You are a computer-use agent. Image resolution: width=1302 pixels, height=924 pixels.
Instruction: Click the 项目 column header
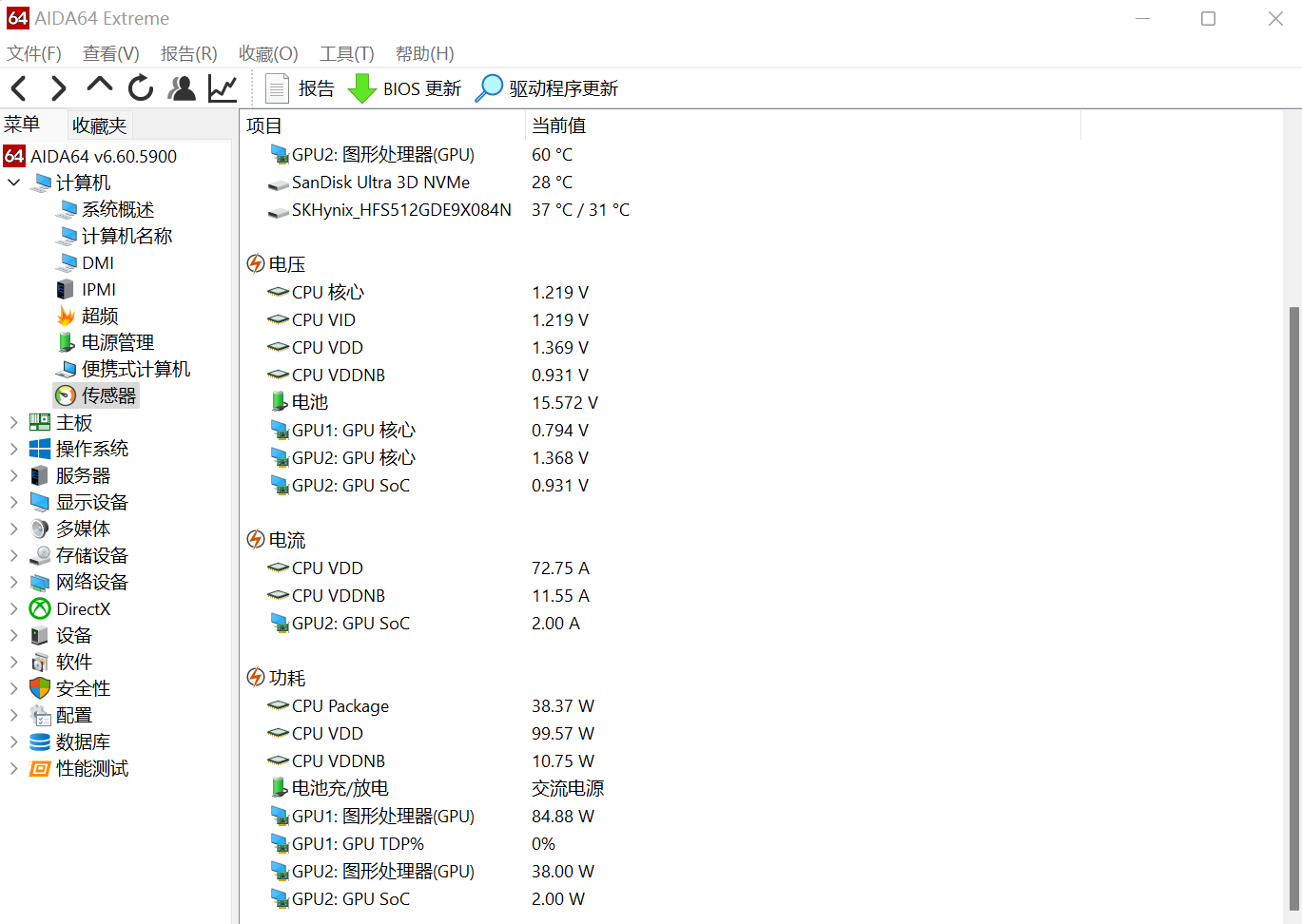382,125
